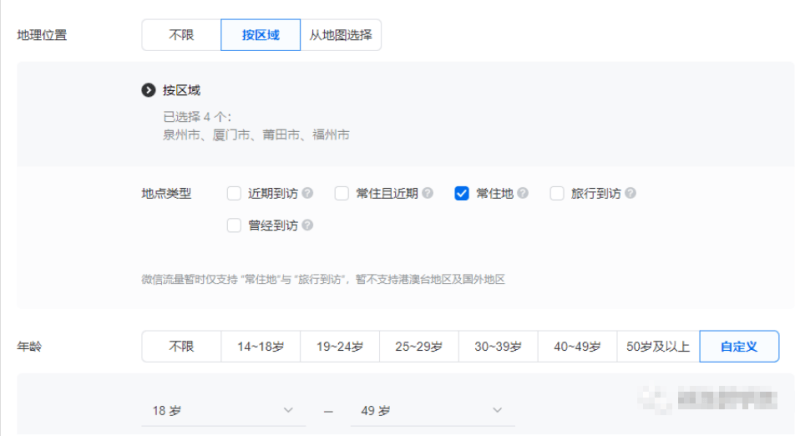Check the 常住且近期 checkbox
The width and height of the screenshot is (800, 436).
[341, 193]
